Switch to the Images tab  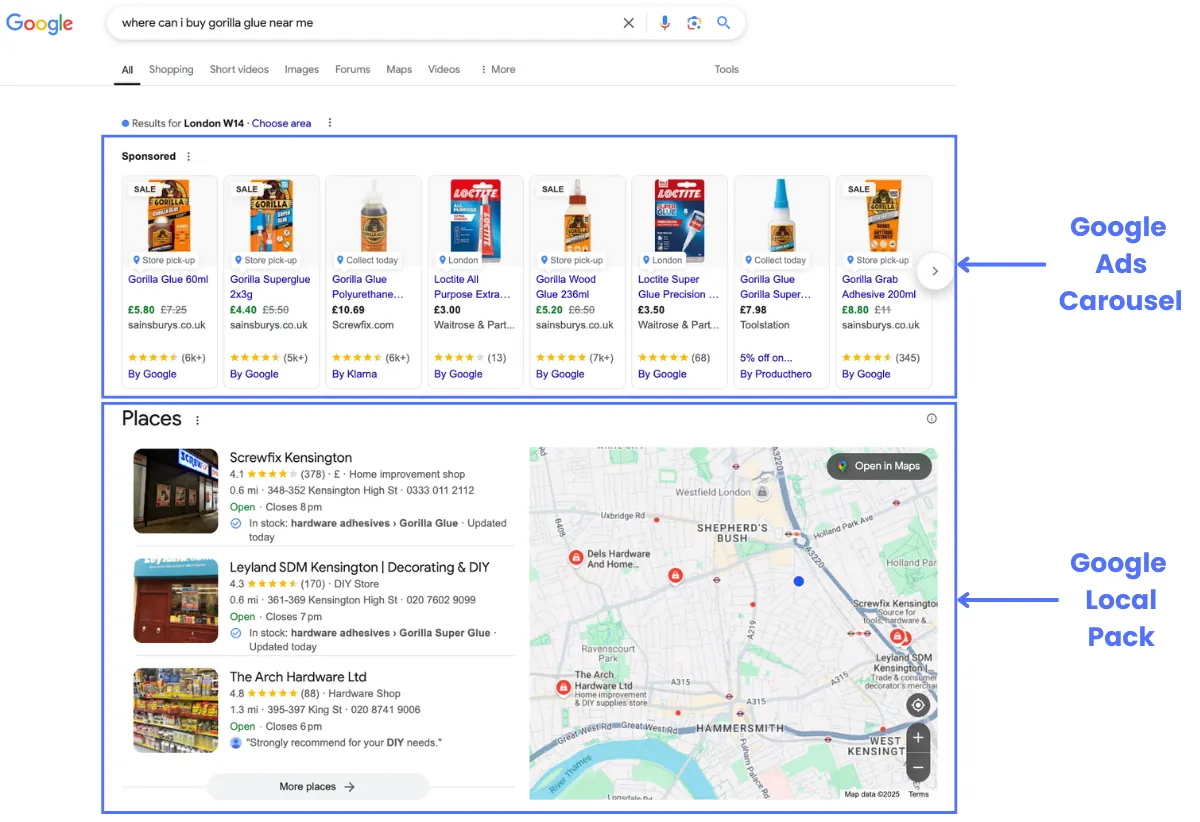coord(302,70)
